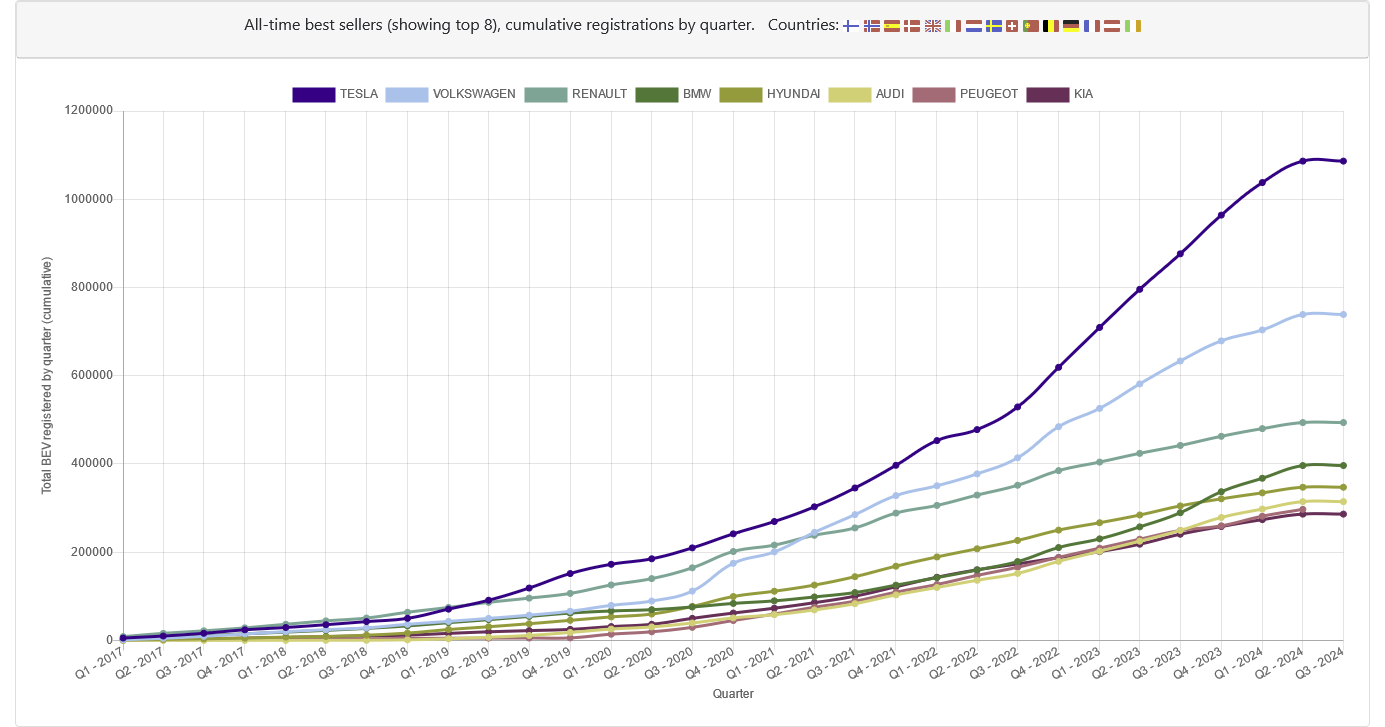This screenshot has height=727, width=1385.
Task: Toggle the PEUGEOT legend entry
Action: coord(966,94)
